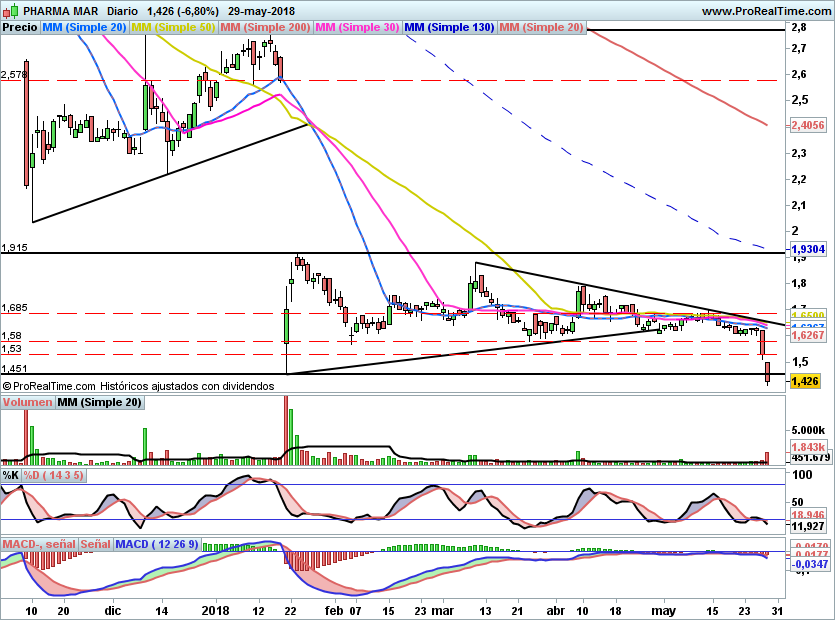Click the candlestick icon next to PHARMA MAR
Viewport: 835px width, 620px height.
pos(11,10)
